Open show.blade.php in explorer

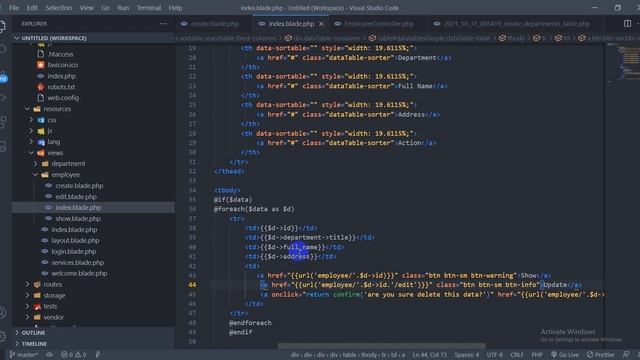click(78, 219)
